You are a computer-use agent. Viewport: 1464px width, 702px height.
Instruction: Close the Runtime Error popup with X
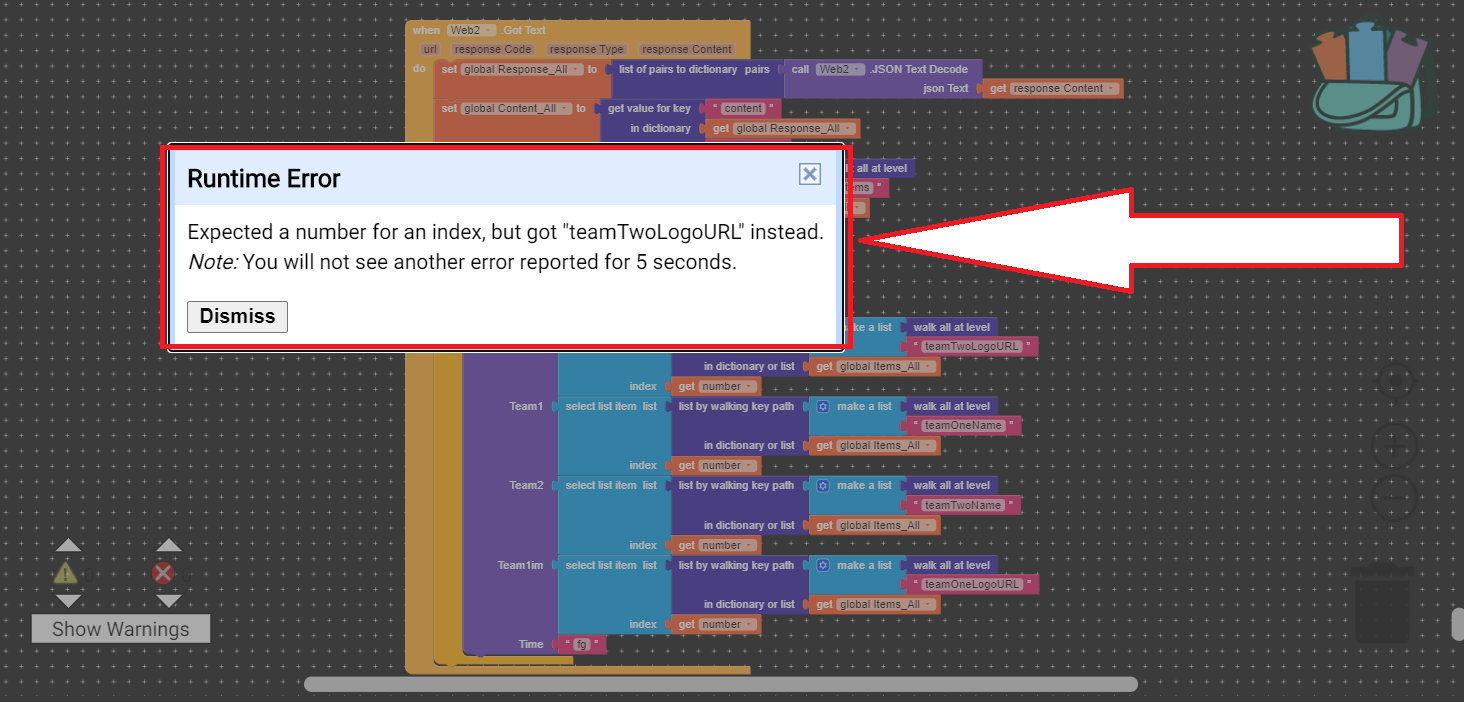click(x=809, y=175)
